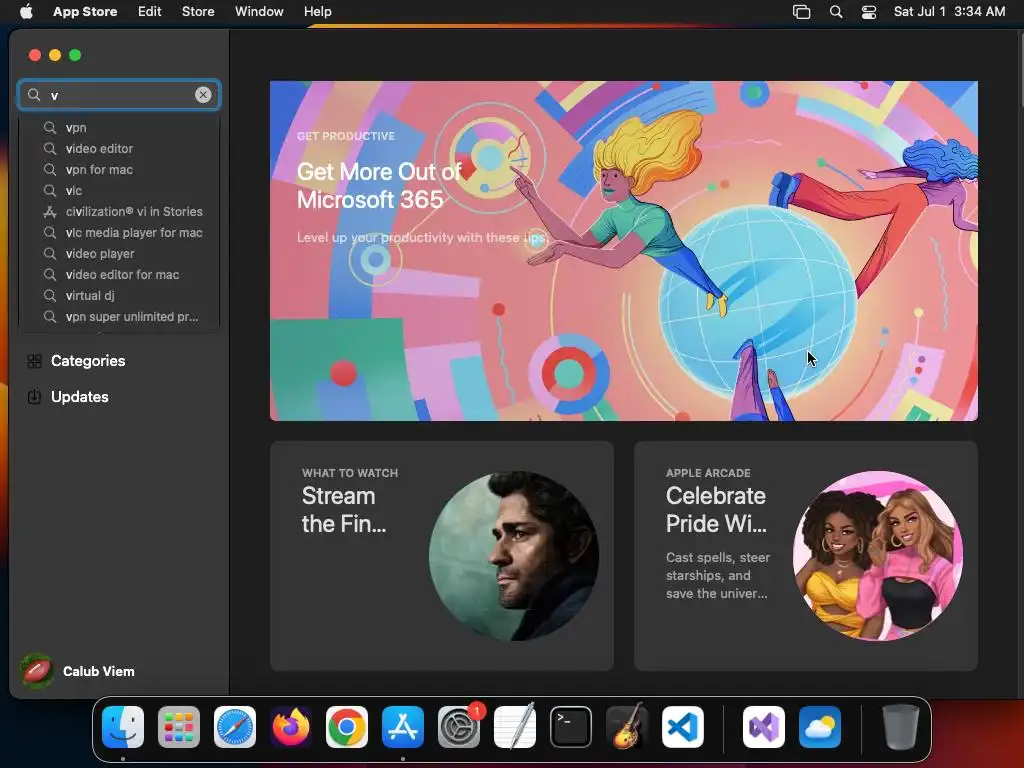Click the Updates download icon
The width and height of the screenshot is (1024, 768).
(x=35, y=397)
